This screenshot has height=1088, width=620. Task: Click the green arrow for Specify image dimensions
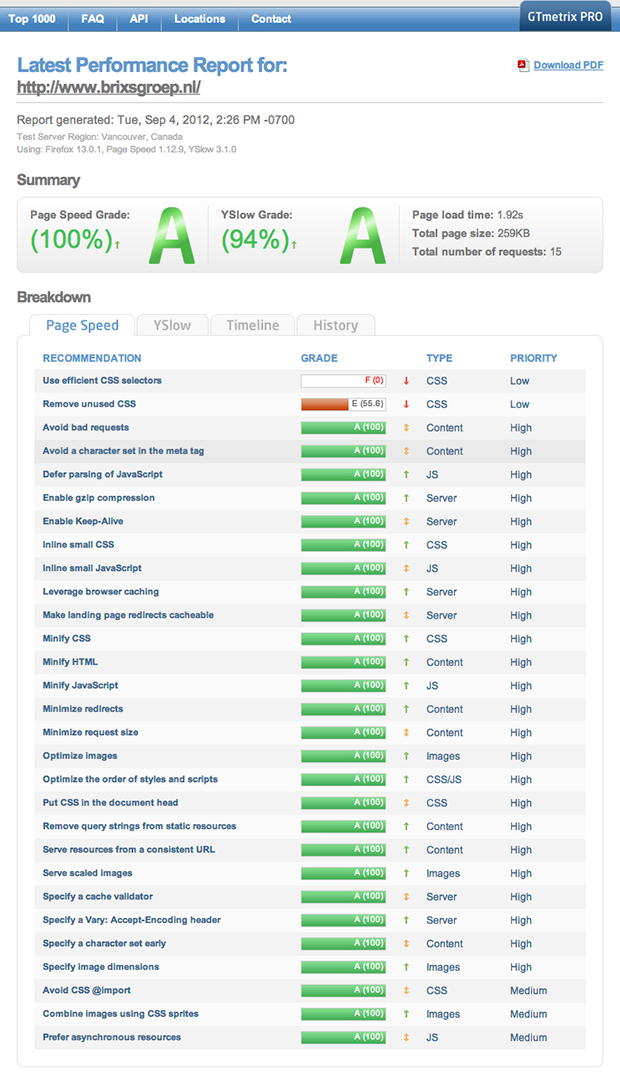click(406, 967)
